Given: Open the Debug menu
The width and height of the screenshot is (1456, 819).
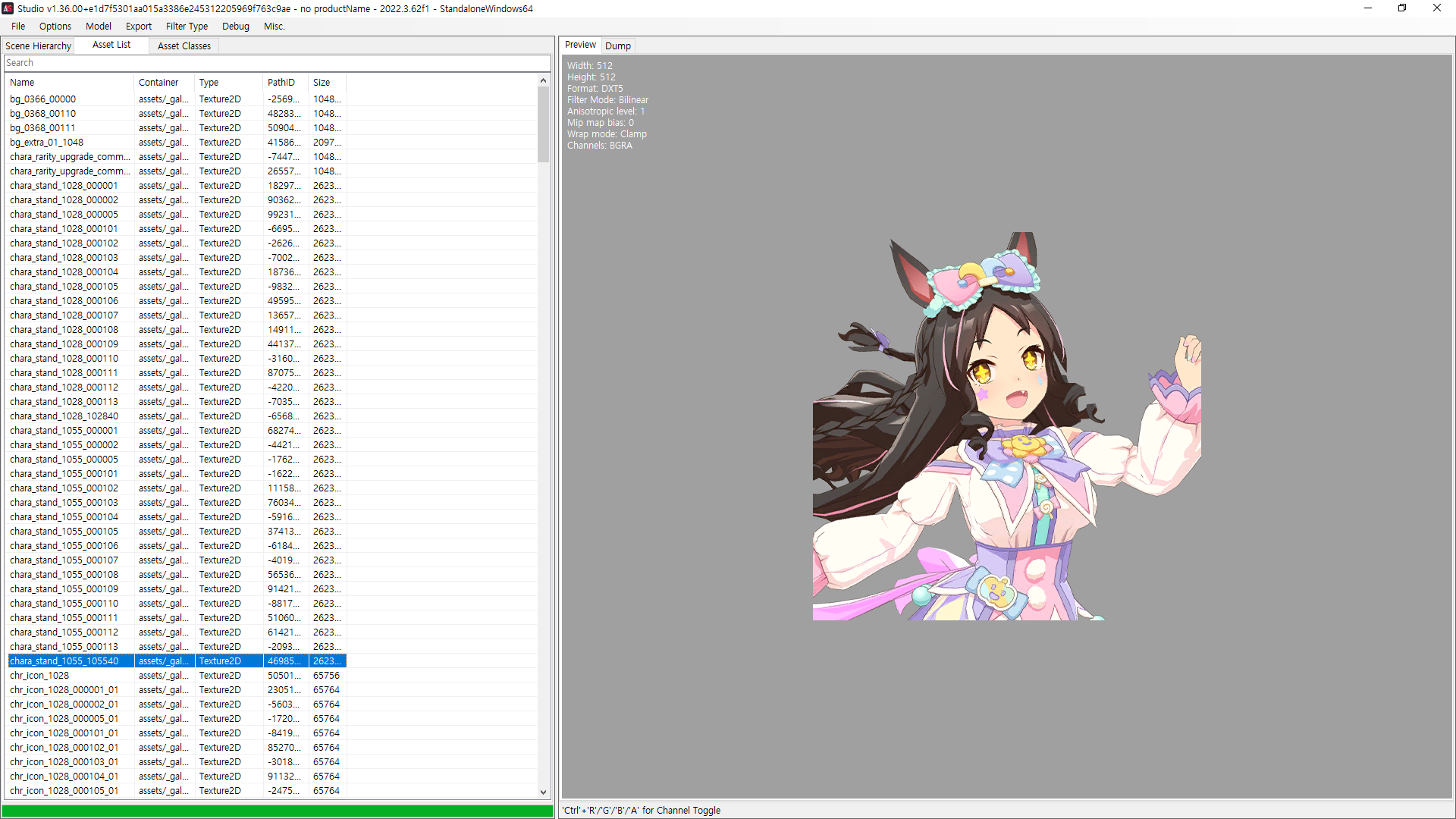Looking at the screenshot, I should (x=235, y=26).
